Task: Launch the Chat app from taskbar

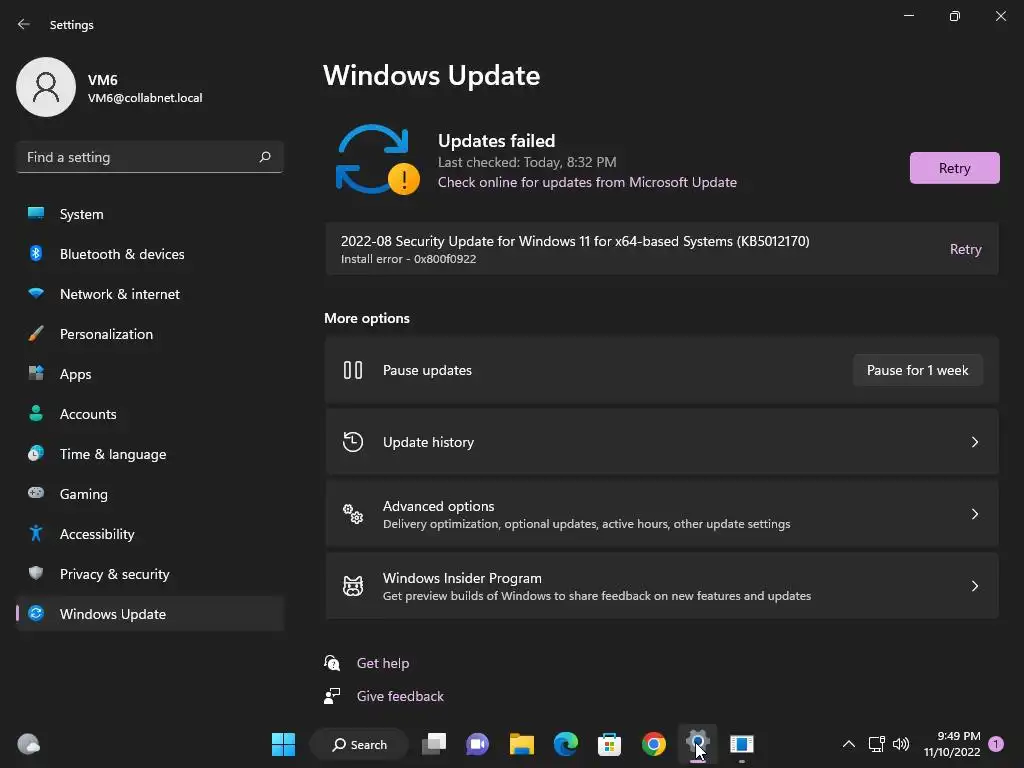Action: pyautogui.click(x=477, y=744)
